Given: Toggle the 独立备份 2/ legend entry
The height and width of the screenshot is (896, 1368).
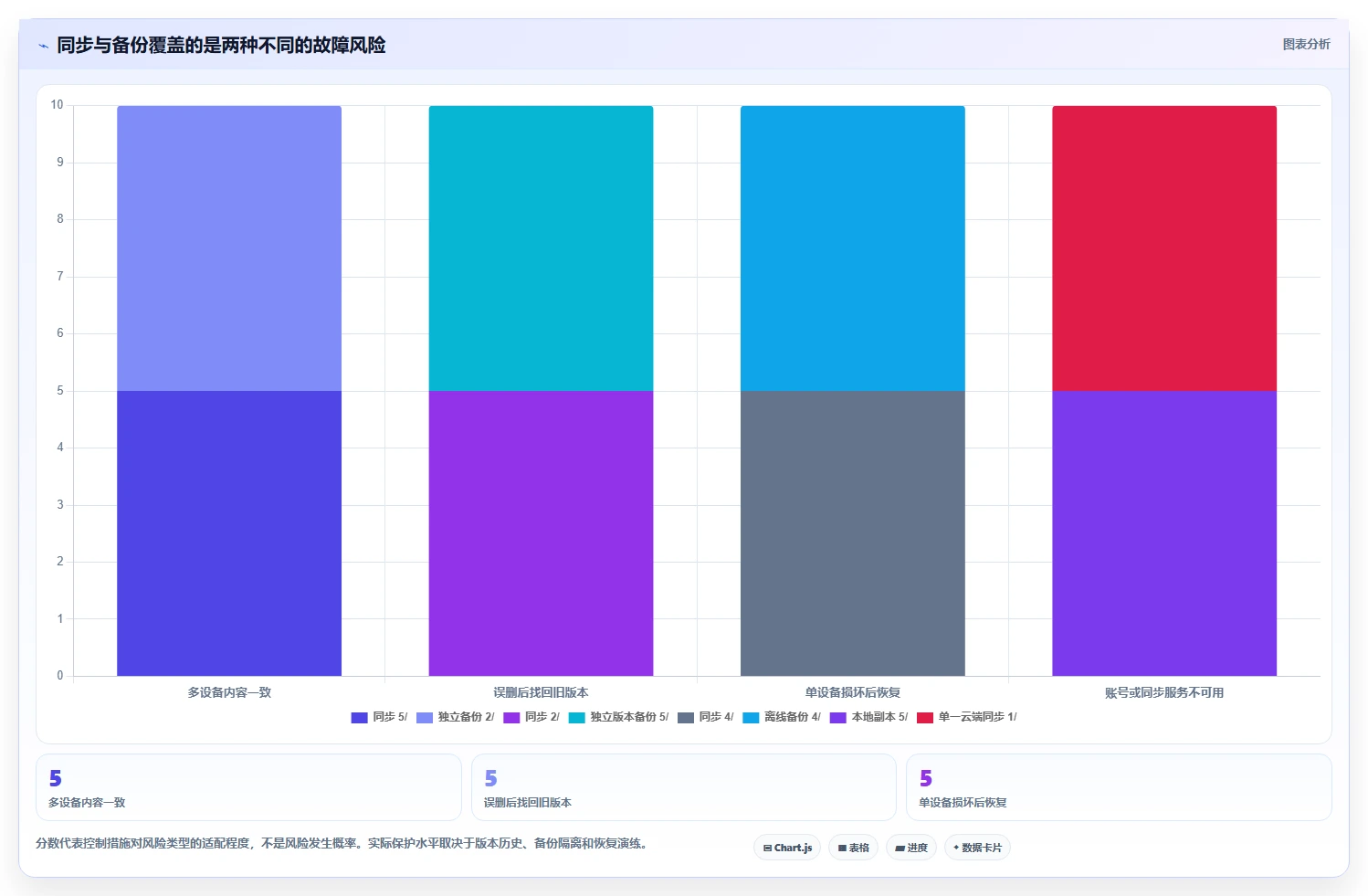Looking at the screenshot, I should point(455,717).
